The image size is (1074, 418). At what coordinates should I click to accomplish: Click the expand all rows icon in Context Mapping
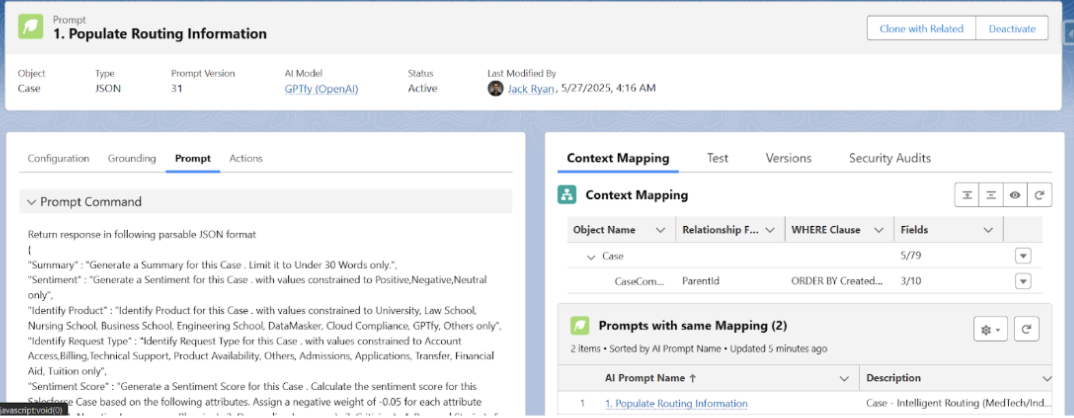(966, 195)
